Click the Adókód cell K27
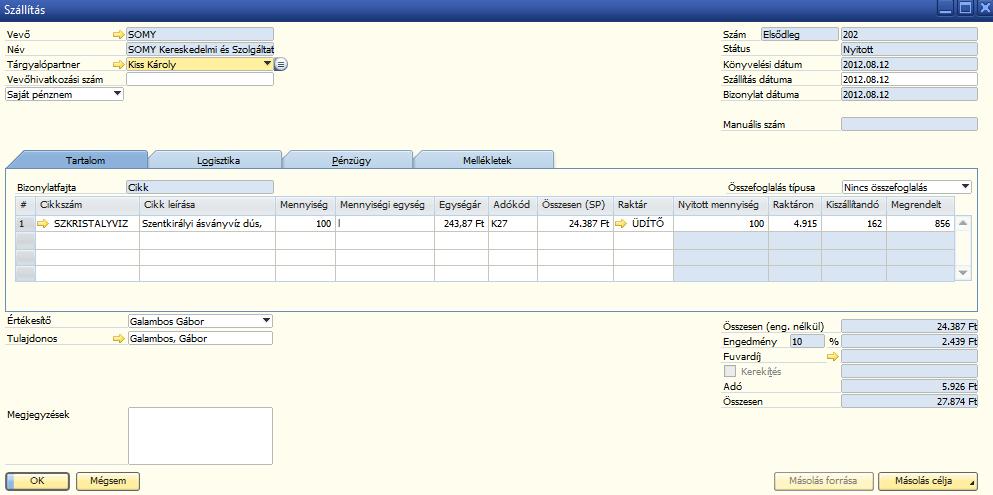 click(x=513, y=223)
